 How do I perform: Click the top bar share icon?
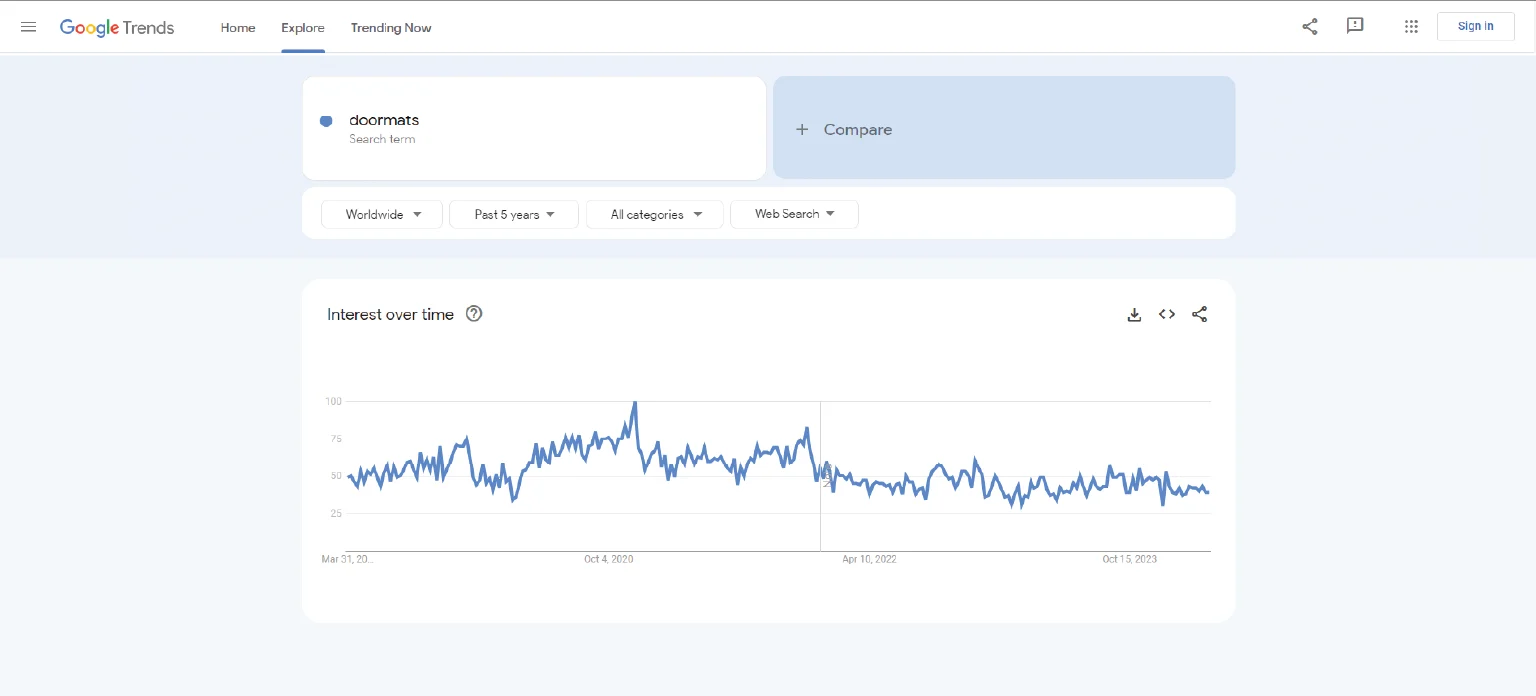coord(1309,27)
